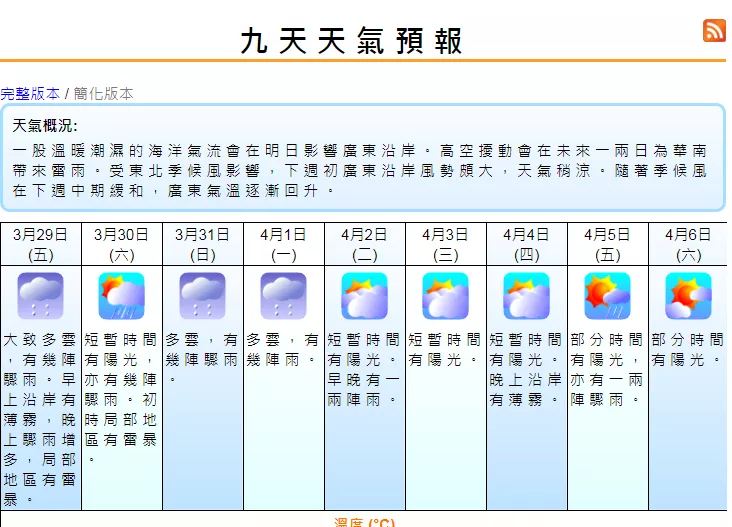
Task: Select the 3月29日 (五) date header
Action: tap(41, 245)
